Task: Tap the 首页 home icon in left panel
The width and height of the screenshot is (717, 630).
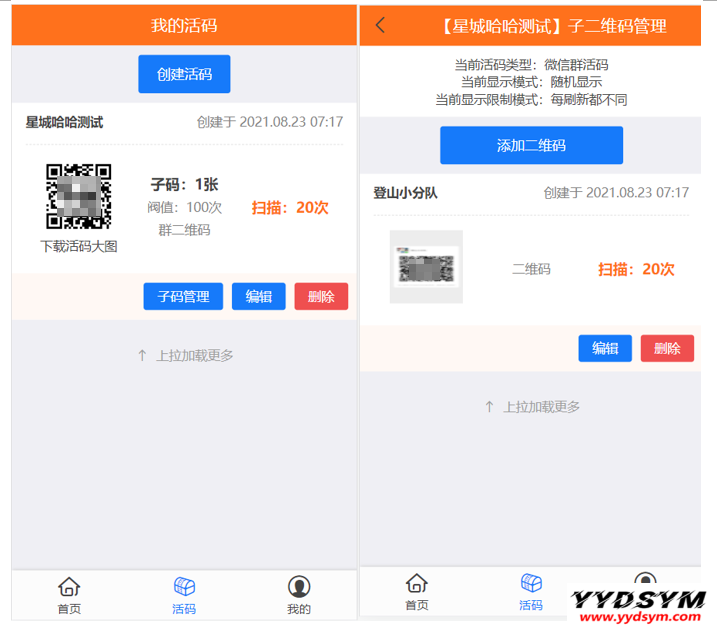Action: tap(69, 586)
